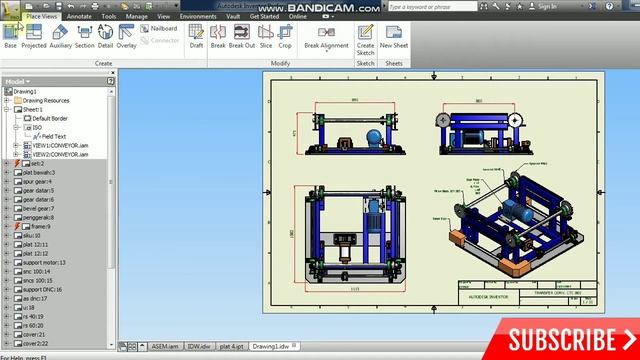Pick the Overlay view tool

point(127,37)
